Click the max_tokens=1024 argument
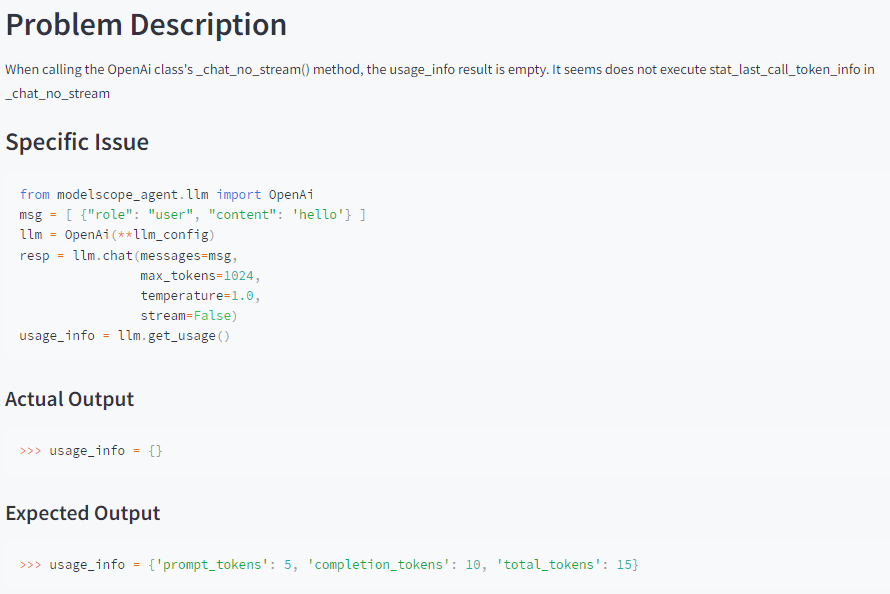 (204, 275)
